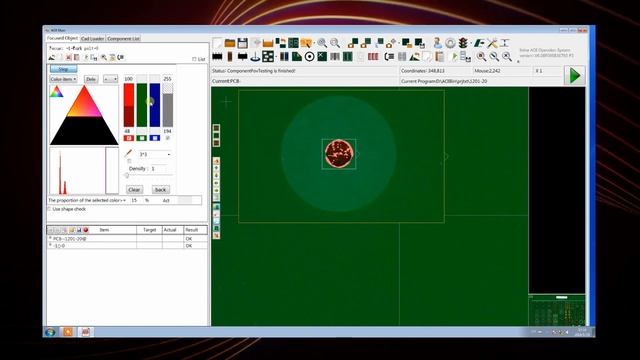640x360 pixels.
Task: Open the proportion comparison '>=' dropdown
Action: pyautogui.click(x=123, y=200)
